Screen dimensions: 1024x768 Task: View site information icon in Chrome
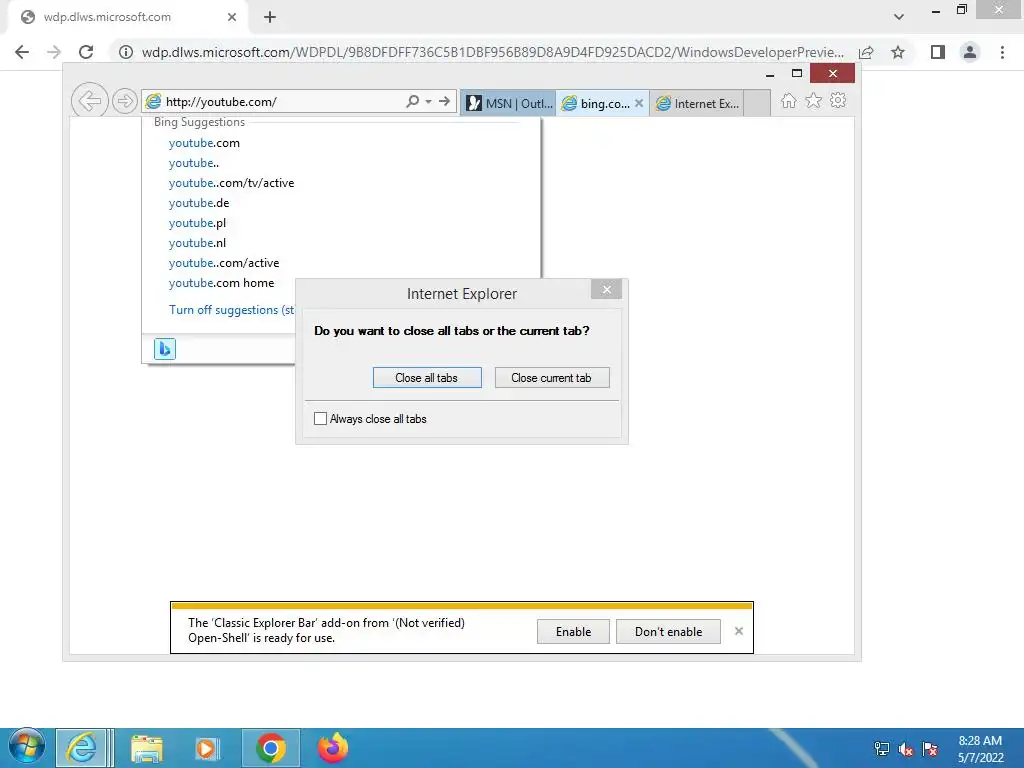point(125,52)
